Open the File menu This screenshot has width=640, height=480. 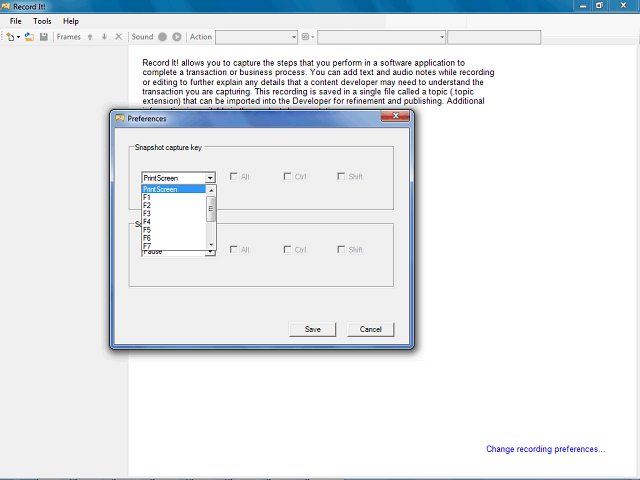point(16,21)
